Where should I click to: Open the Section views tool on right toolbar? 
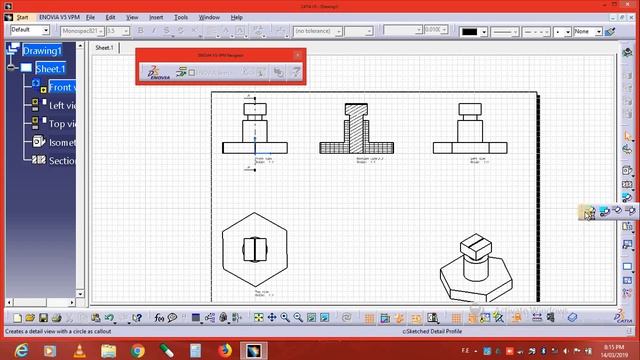[627, 184]
